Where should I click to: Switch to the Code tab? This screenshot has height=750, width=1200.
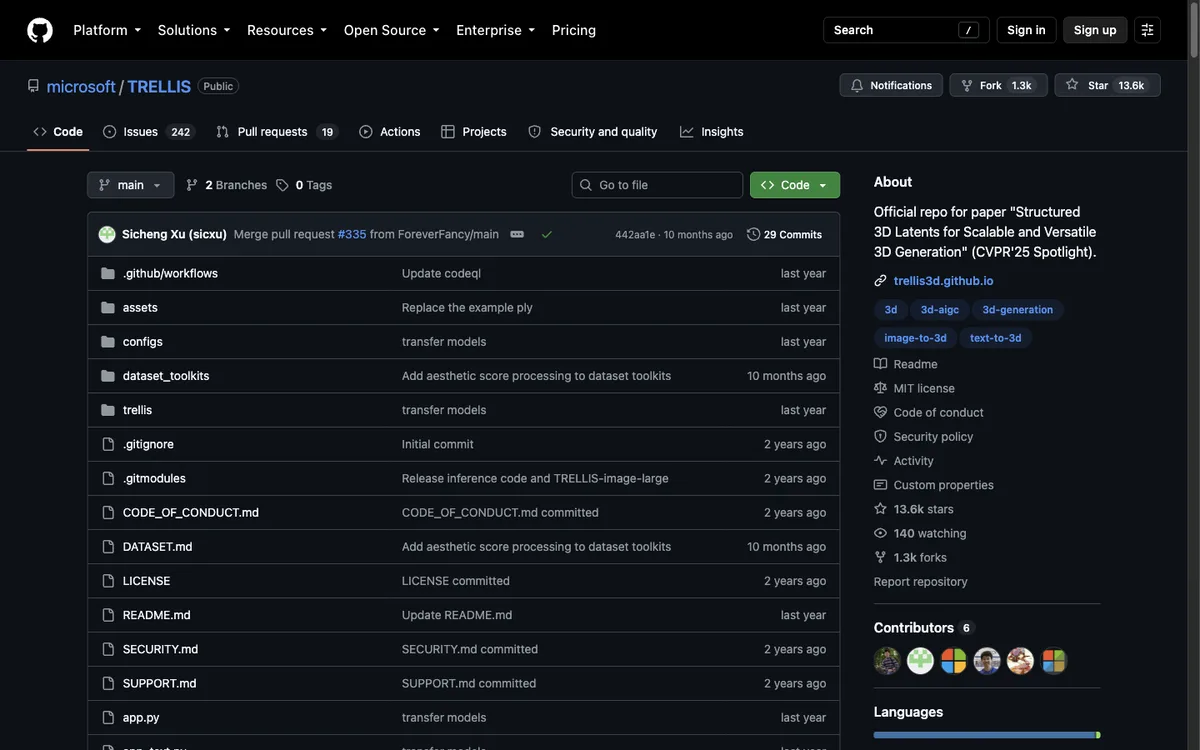click(x=58, y=132)
